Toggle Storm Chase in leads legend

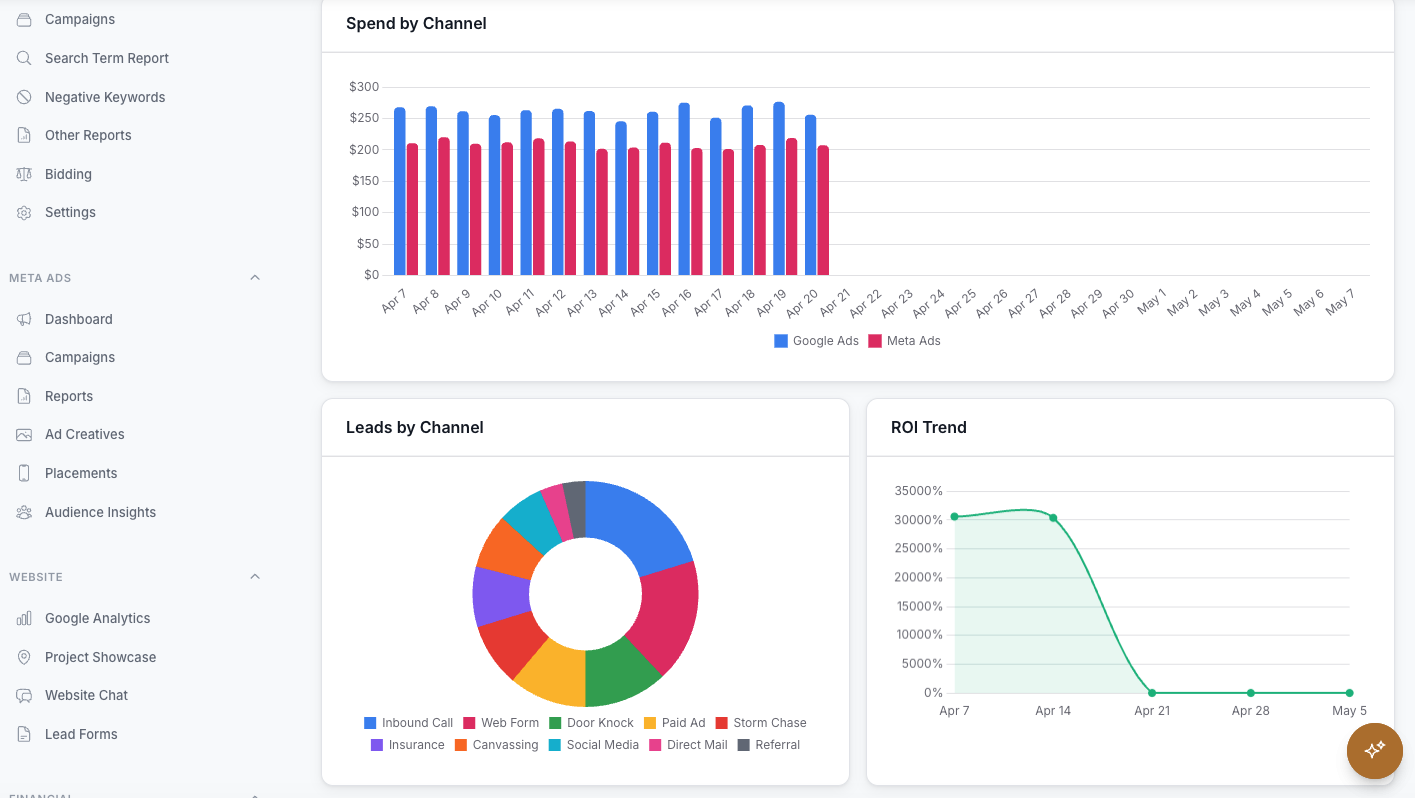coord(760,723)
